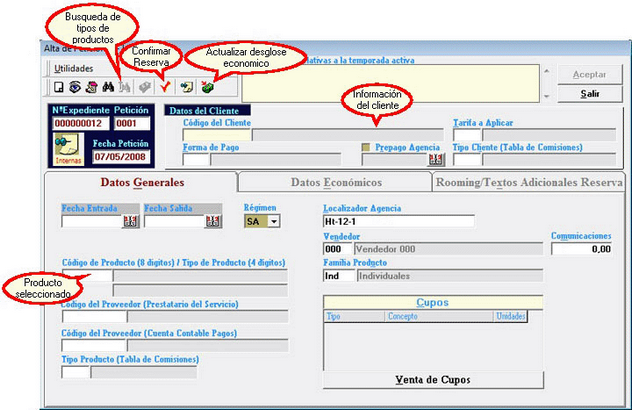The width and height of the screenshot is (632, 410).
Task: Click the Salir button
Action: coord(590,94)
